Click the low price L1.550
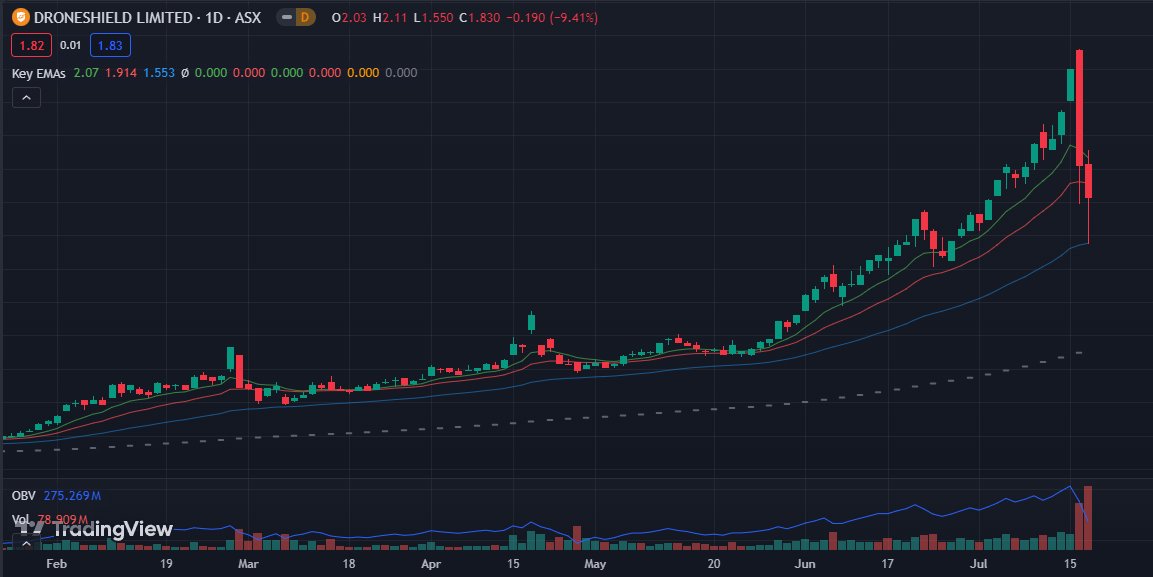The width and height of the screenshot is (1153, 577). click(433, 18)
